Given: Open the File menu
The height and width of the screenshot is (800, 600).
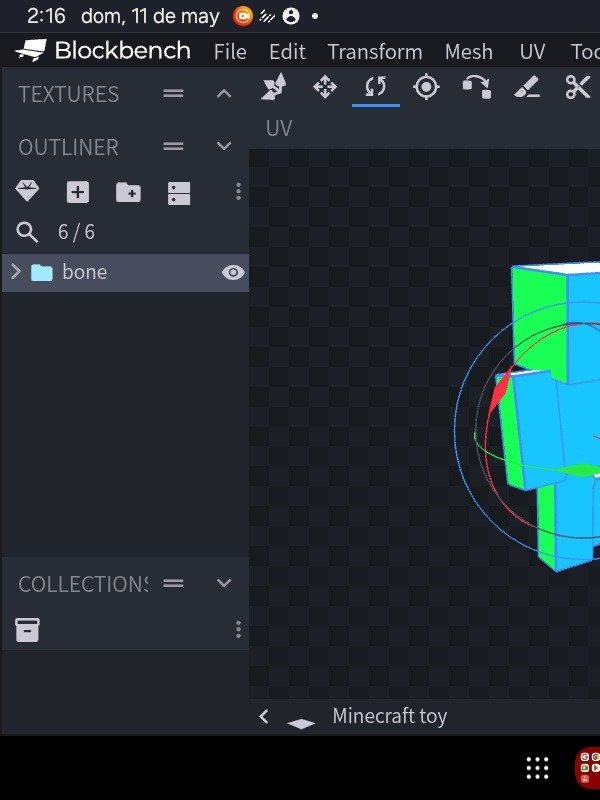Looking at the screenshot, I should pyautogui.click(x=230, y=52).
